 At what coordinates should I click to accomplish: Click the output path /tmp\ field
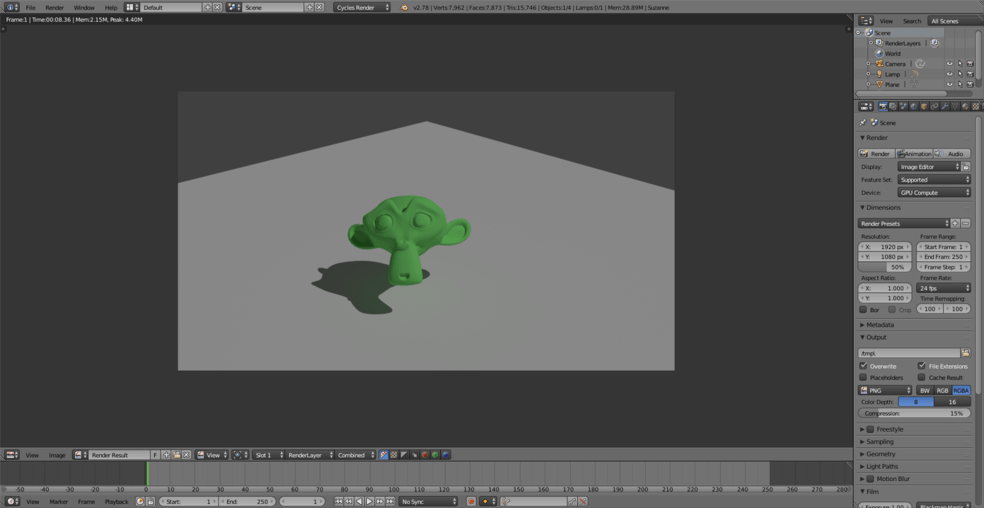[x=908, y=353]
